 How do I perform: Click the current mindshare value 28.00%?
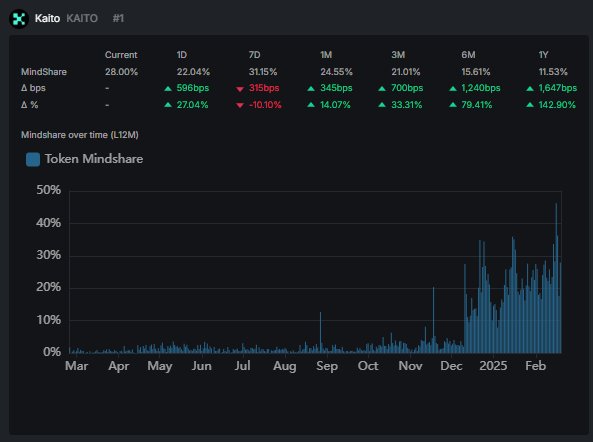pos(121,72)
